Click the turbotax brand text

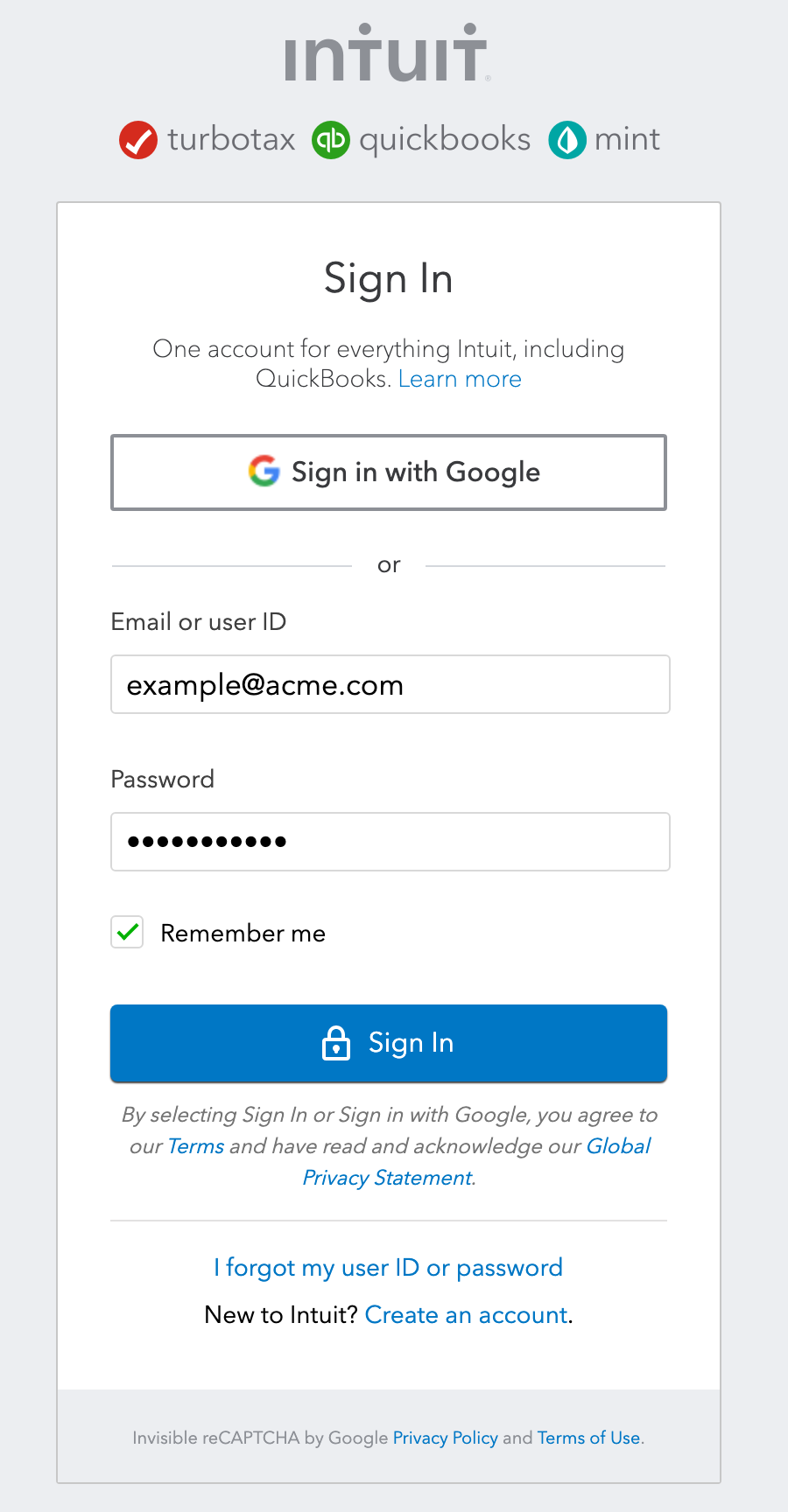tap(231, 140)
